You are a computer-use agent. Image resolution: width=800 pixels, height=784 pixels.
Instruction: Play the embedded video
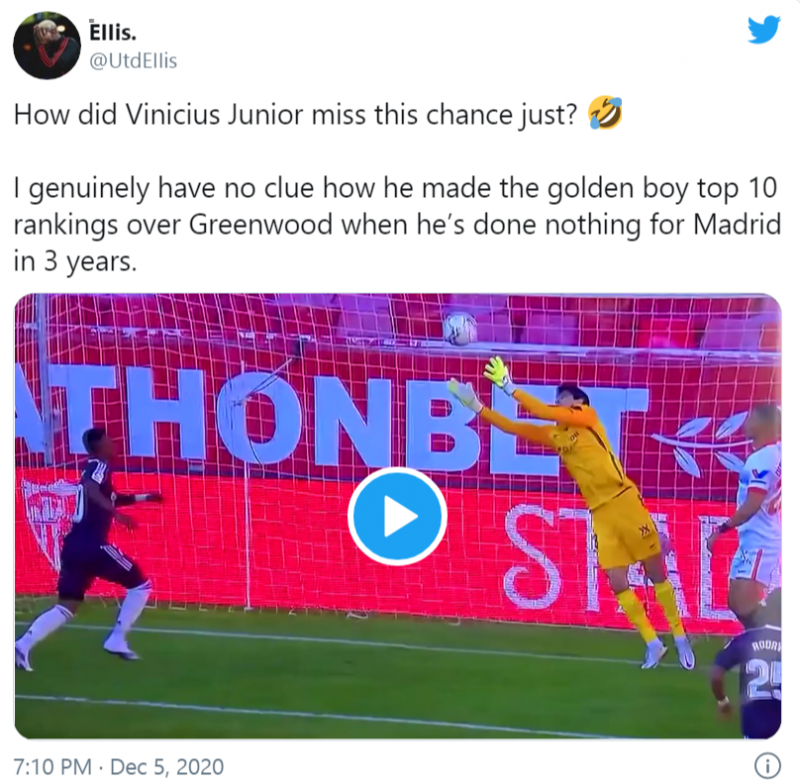pos(397,516)
